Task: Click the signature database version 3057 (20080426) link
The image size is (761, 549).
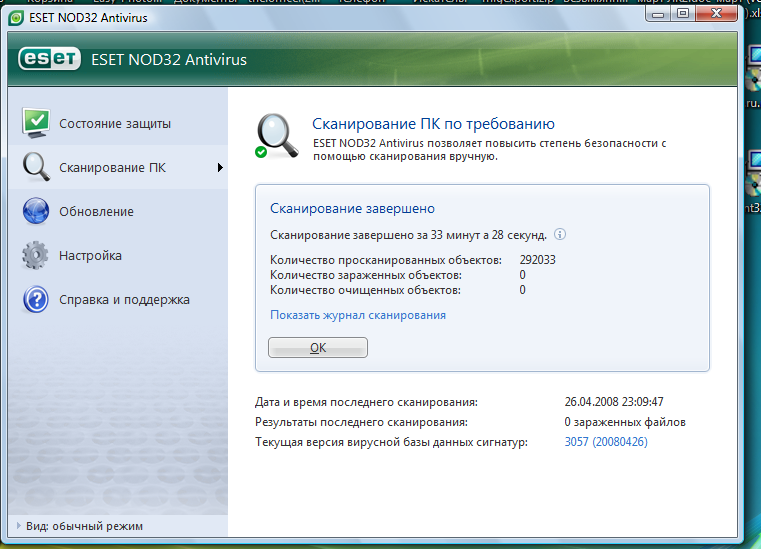Action: click(606, 442)
